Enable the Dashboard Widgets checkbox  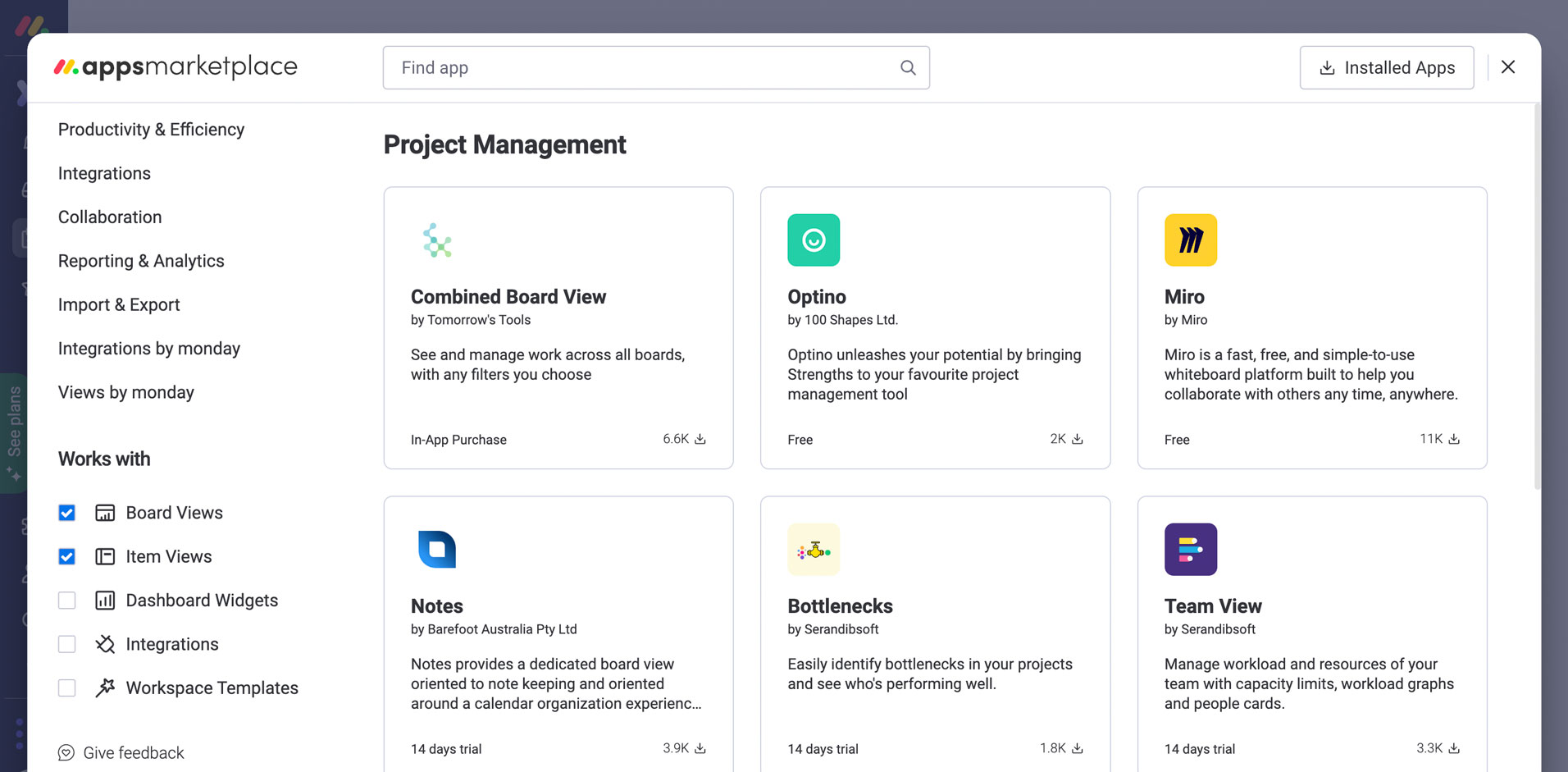coord(67,601)
